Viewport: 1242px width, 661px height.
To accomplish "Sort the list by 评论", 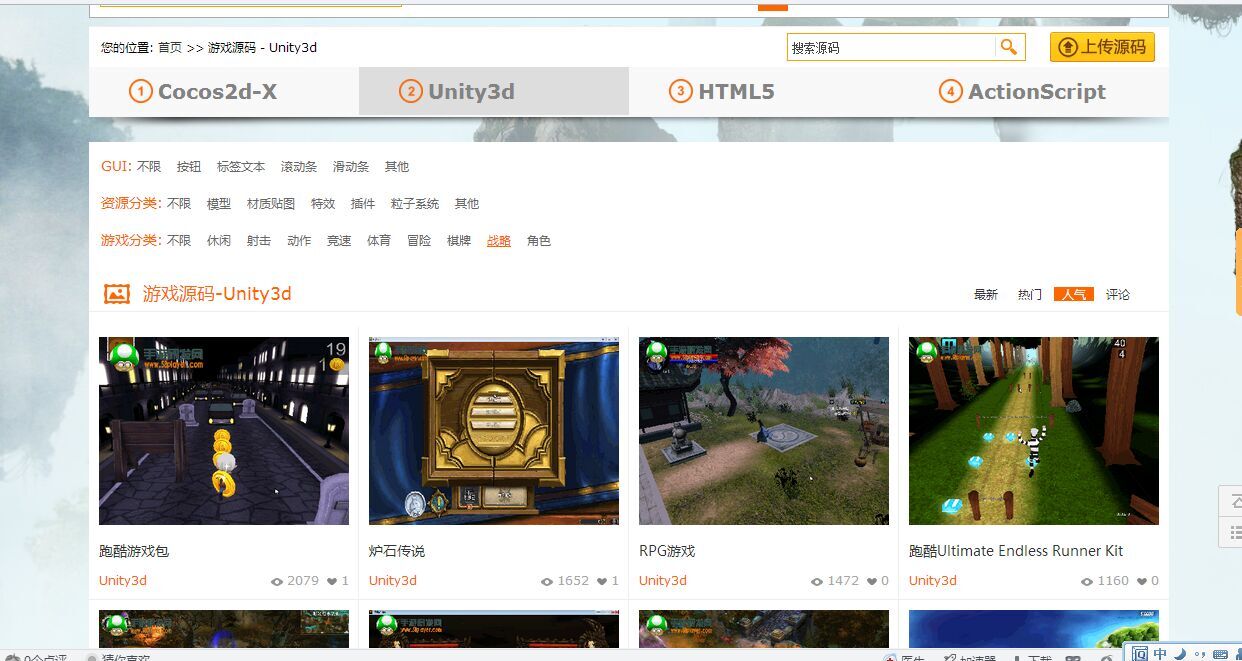I will coord(1118,295).
